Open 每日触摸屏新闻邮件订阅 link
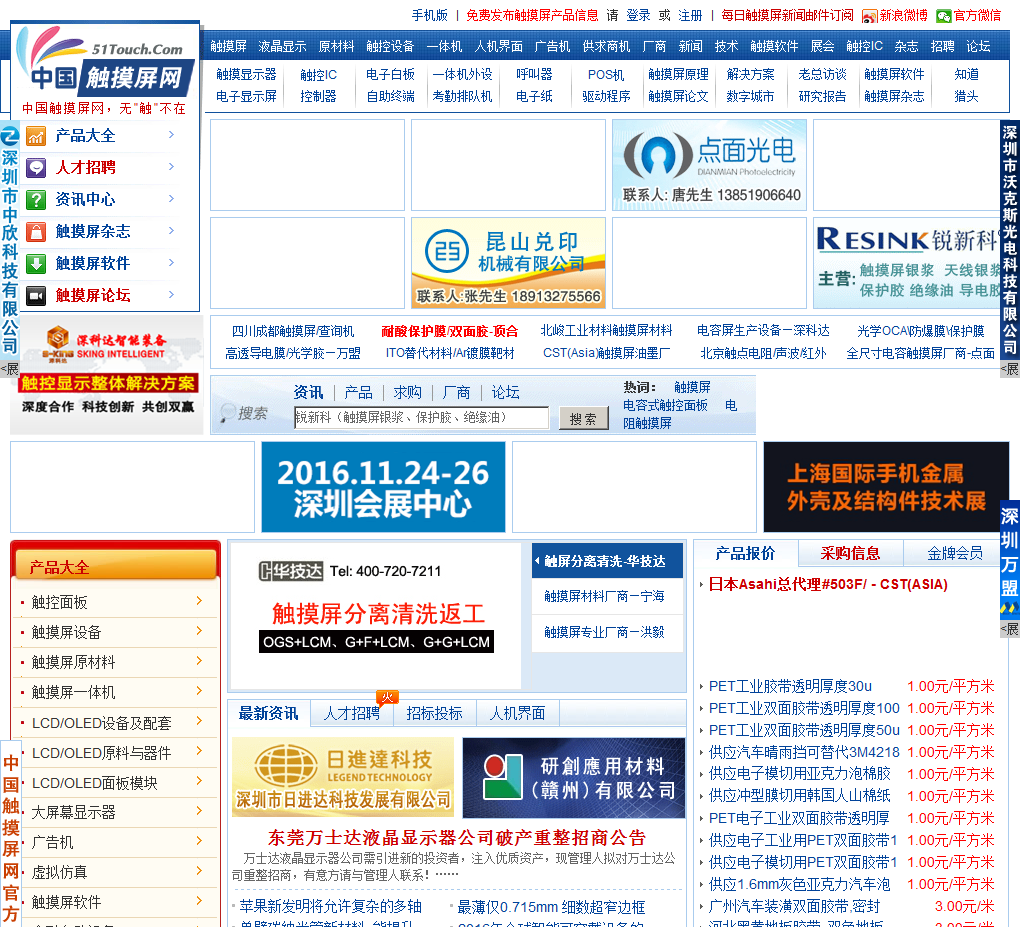Viewport: 1020px width, 927px height. (x=787, y=16)
